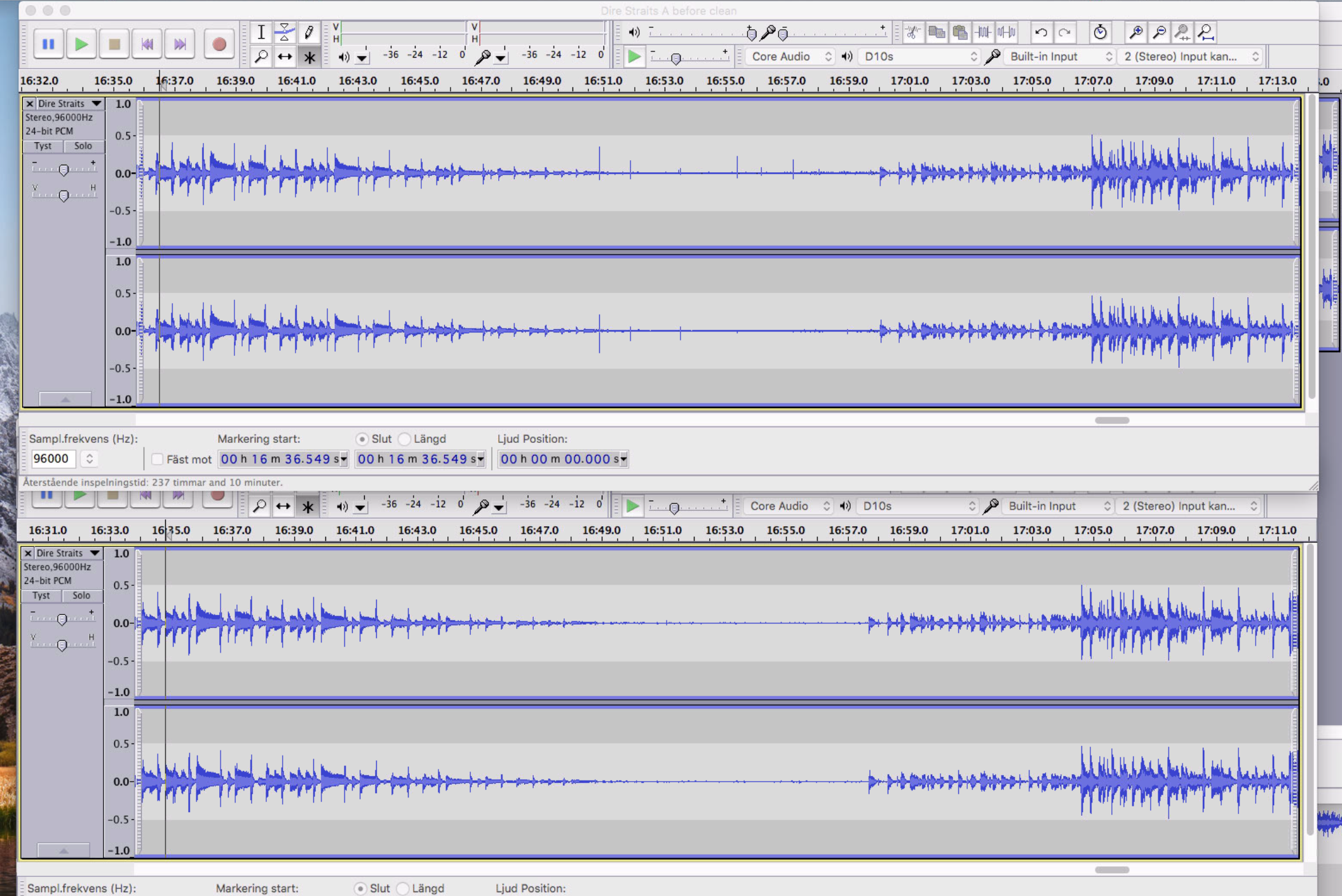The width and height of the screenshot is (1342, 896).
Task: Select the Zoom tool in the tools toolbar
Action: click(x=261, y=57)
